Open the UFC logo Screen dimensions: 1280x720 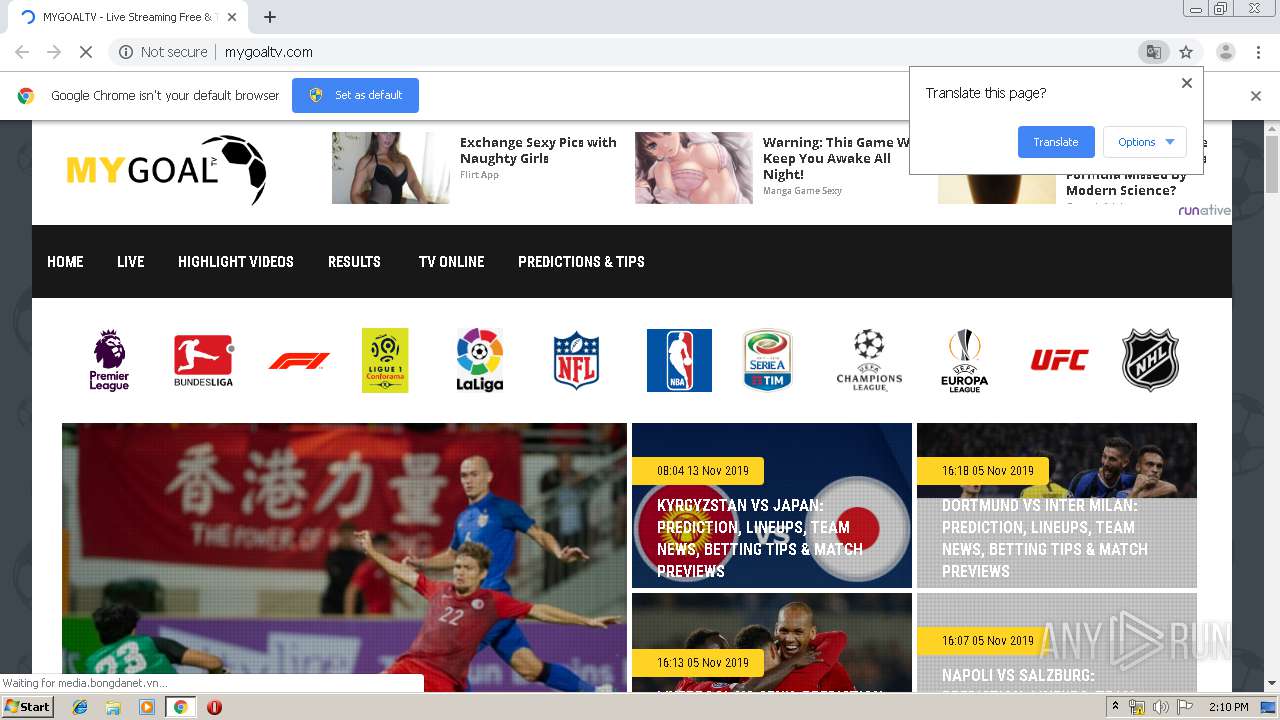pyautogui.click(x=1059, y=360)
